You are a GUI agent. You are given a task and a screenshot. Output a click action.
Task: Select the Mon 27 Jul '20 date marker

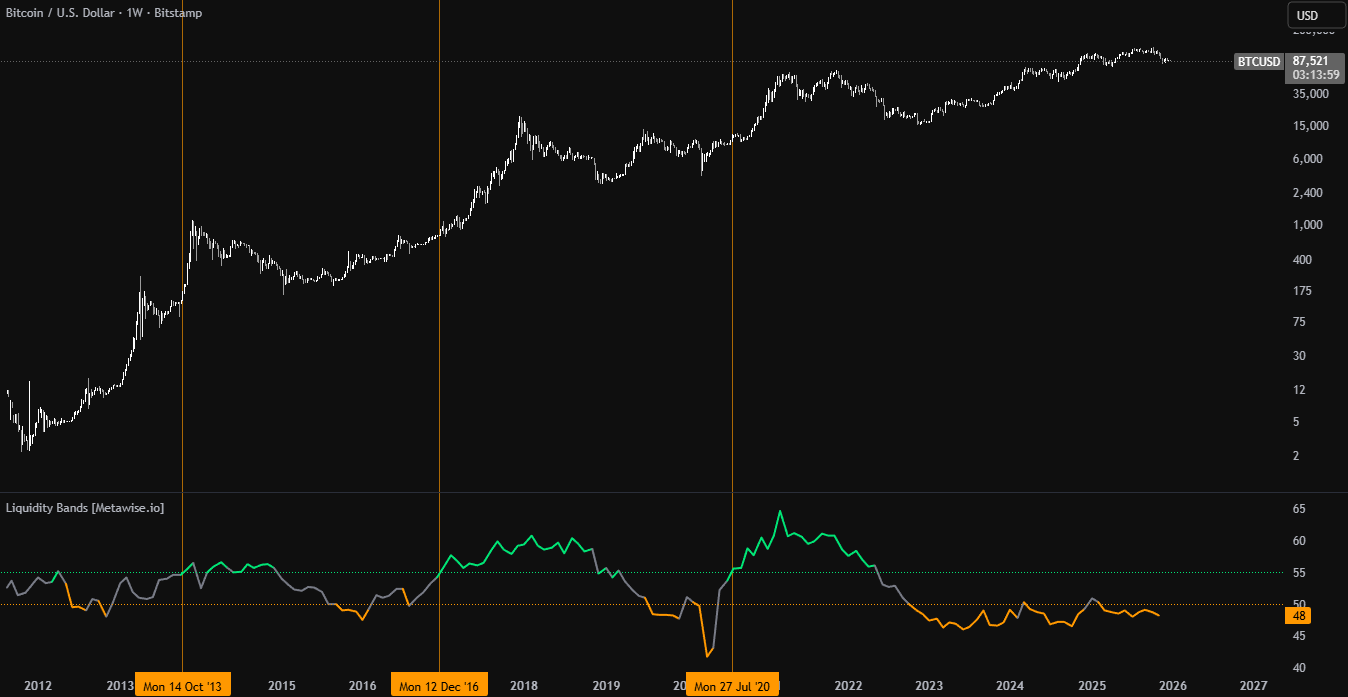coord(733,686)
